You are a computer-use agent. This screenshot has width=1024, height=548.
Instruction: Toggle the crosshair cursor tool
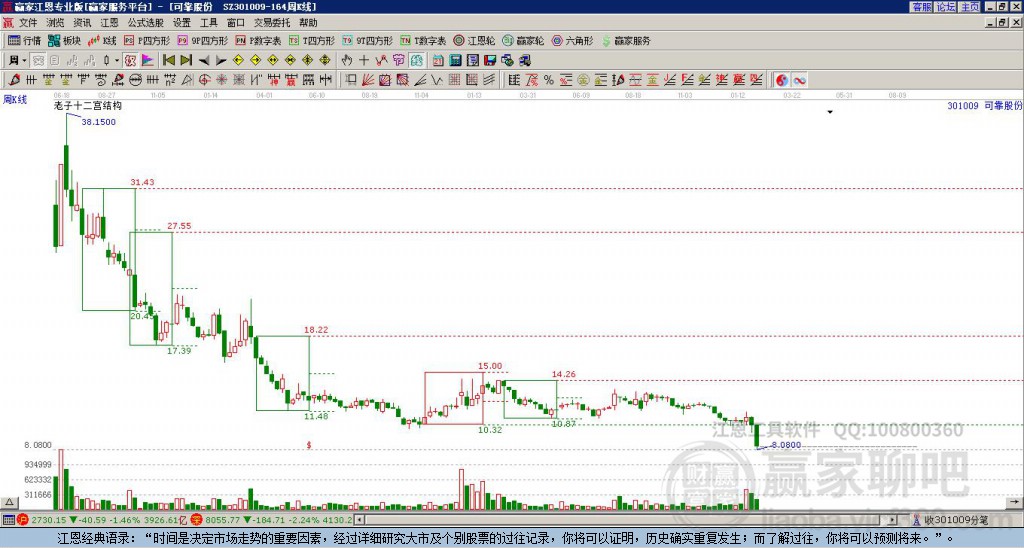click(x=364, y=61)
